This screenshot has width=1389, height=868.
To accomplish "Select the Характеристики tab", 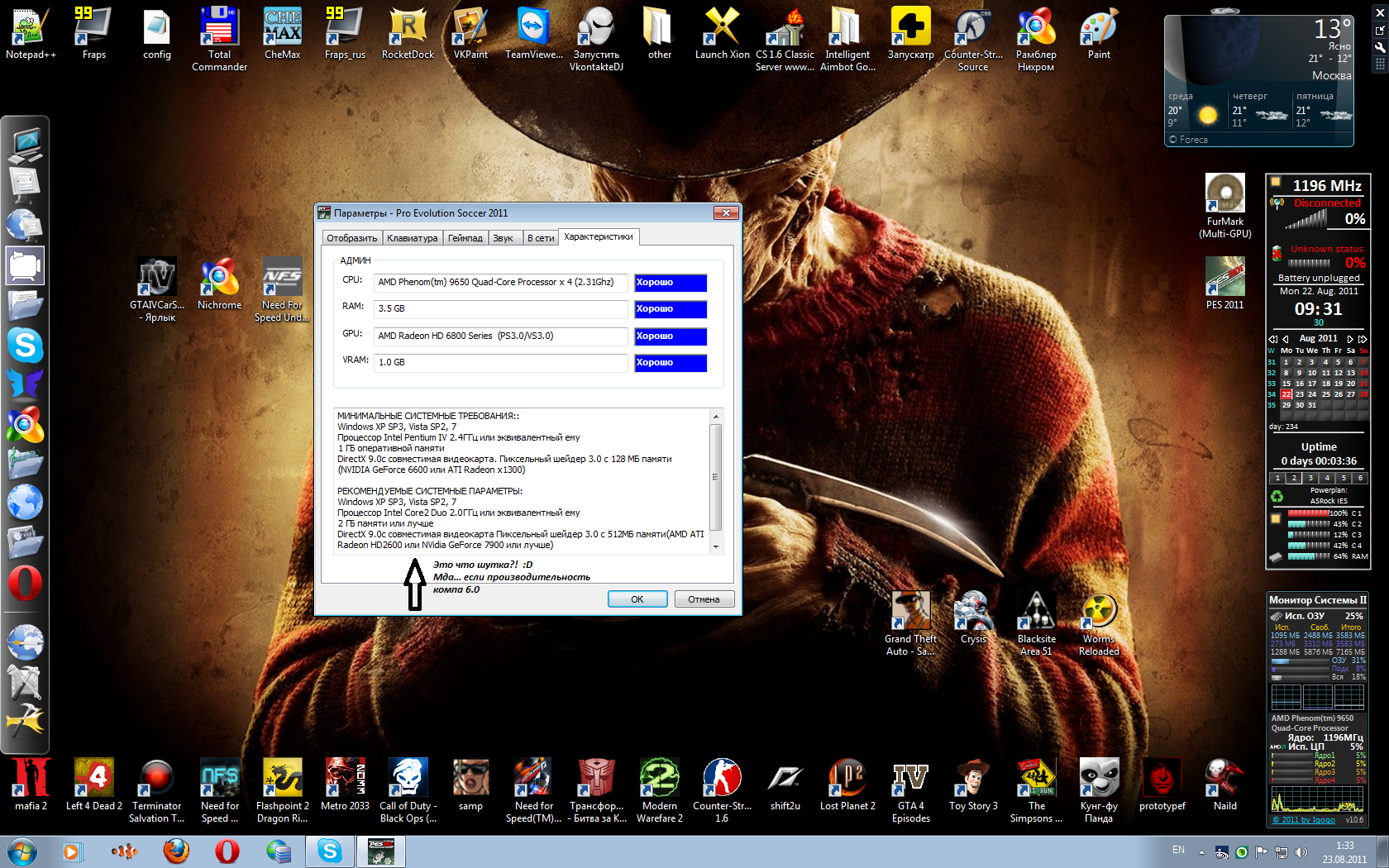I will coord(599,236).
